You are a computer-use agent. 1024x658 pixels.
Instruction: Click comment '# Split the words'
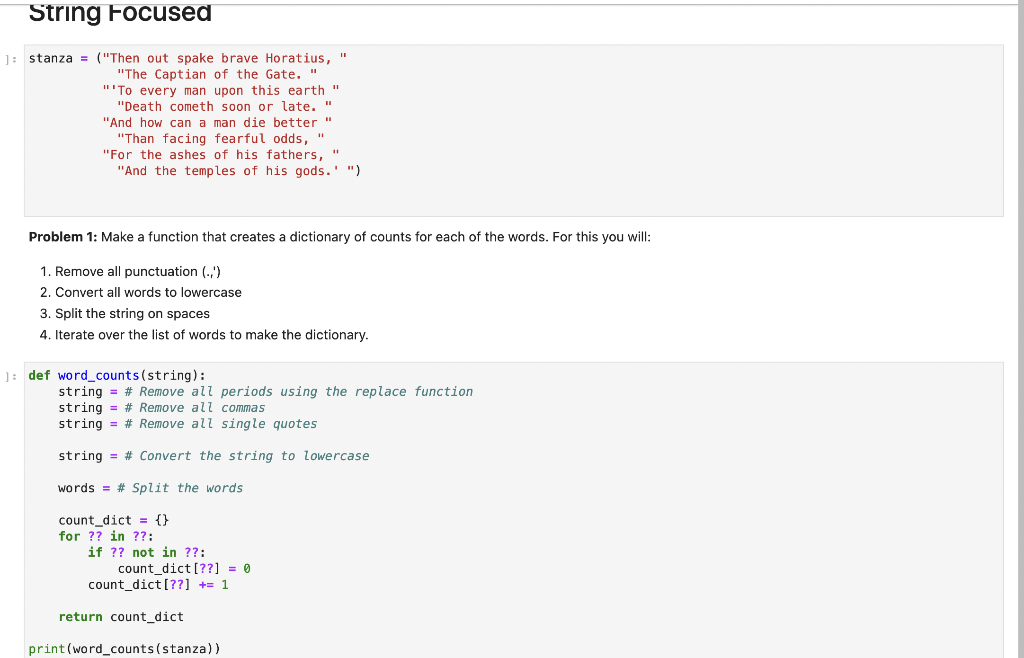pyautogui.click(x=180, y=488)
